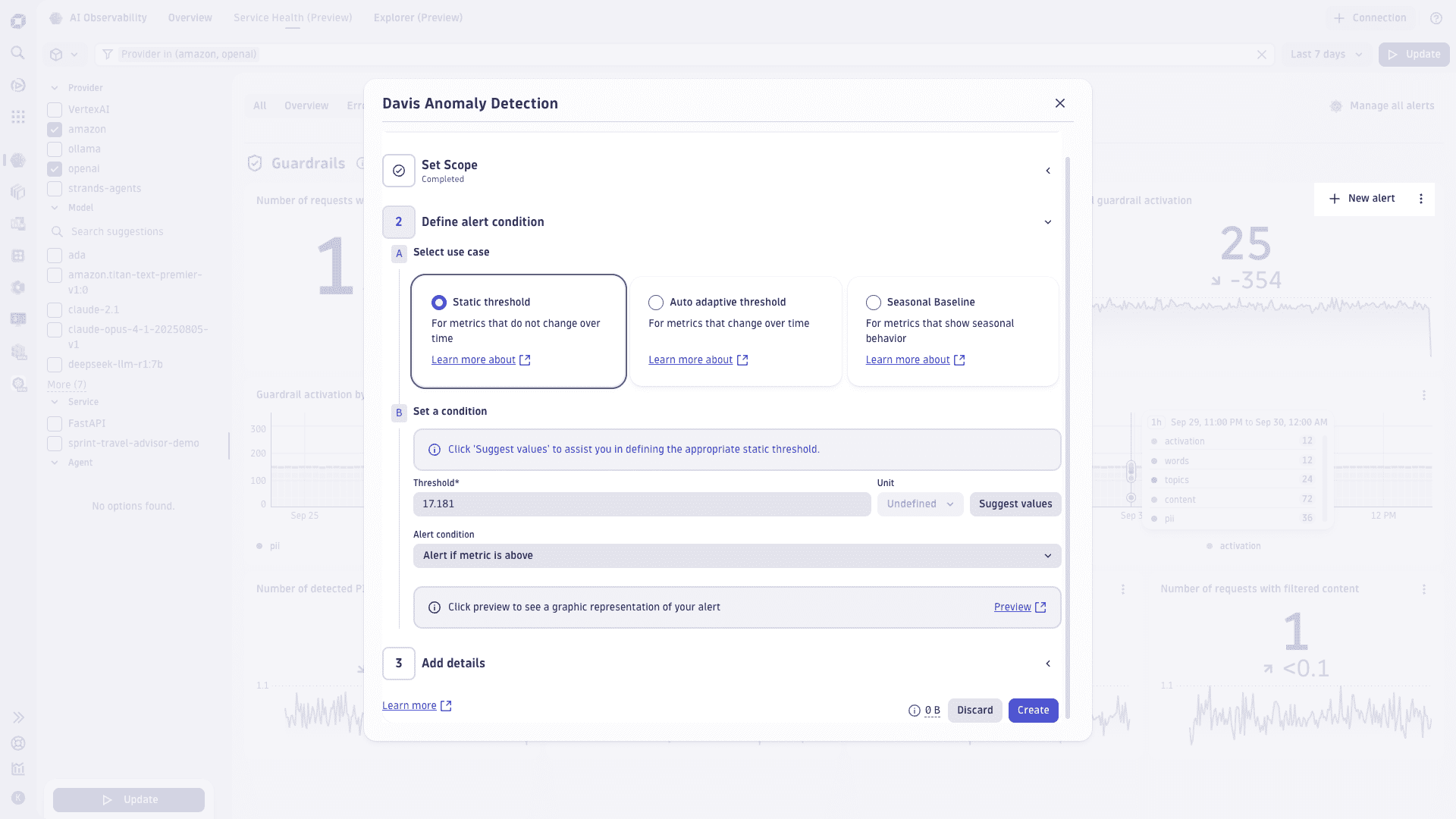
Task: Collapse the Define alert condition section
Action: [1048, 222]
